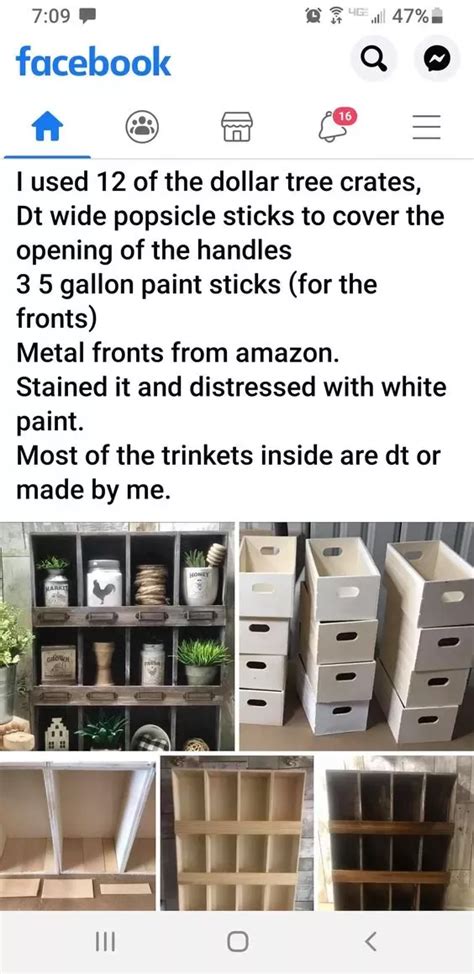Open Messenger chat icon
This screenshot has height=974, width=474.
[437, 58]
